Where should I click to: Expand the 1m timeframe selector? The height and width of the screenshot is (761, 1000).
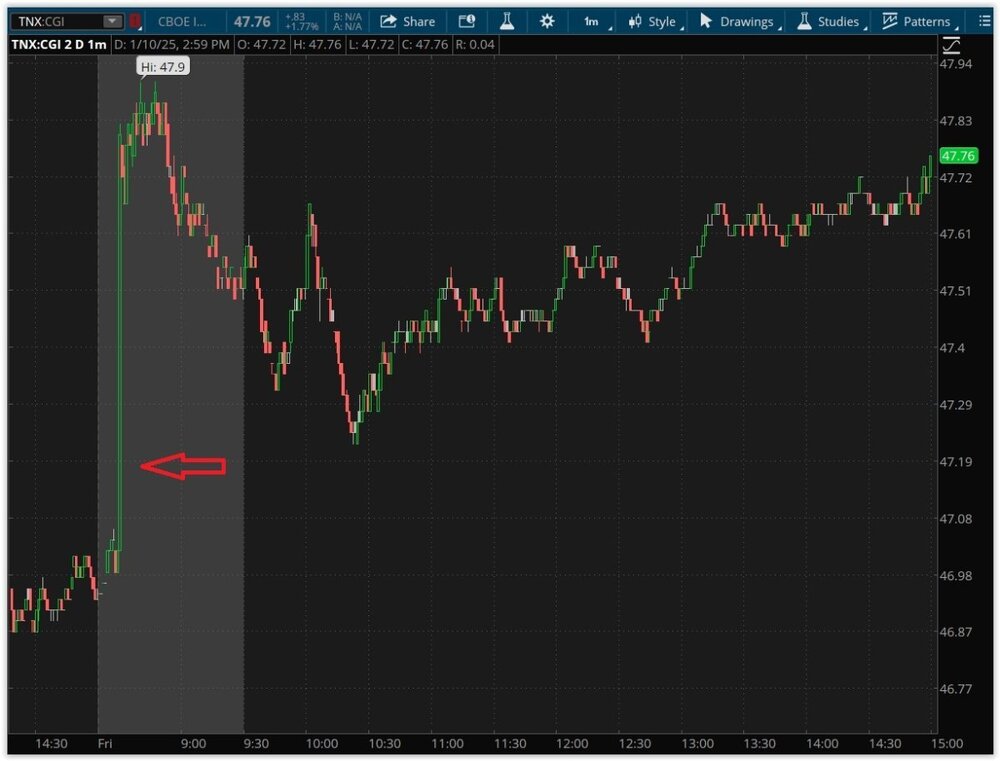[592, 21]
